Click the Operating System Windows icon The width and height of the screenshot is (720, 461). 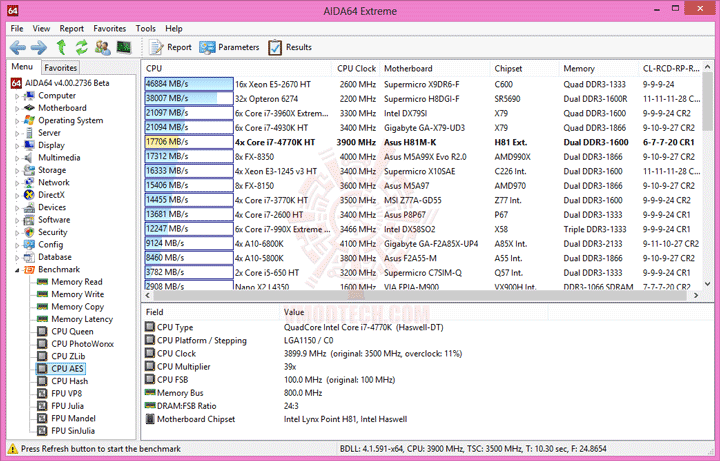(29, 120)
